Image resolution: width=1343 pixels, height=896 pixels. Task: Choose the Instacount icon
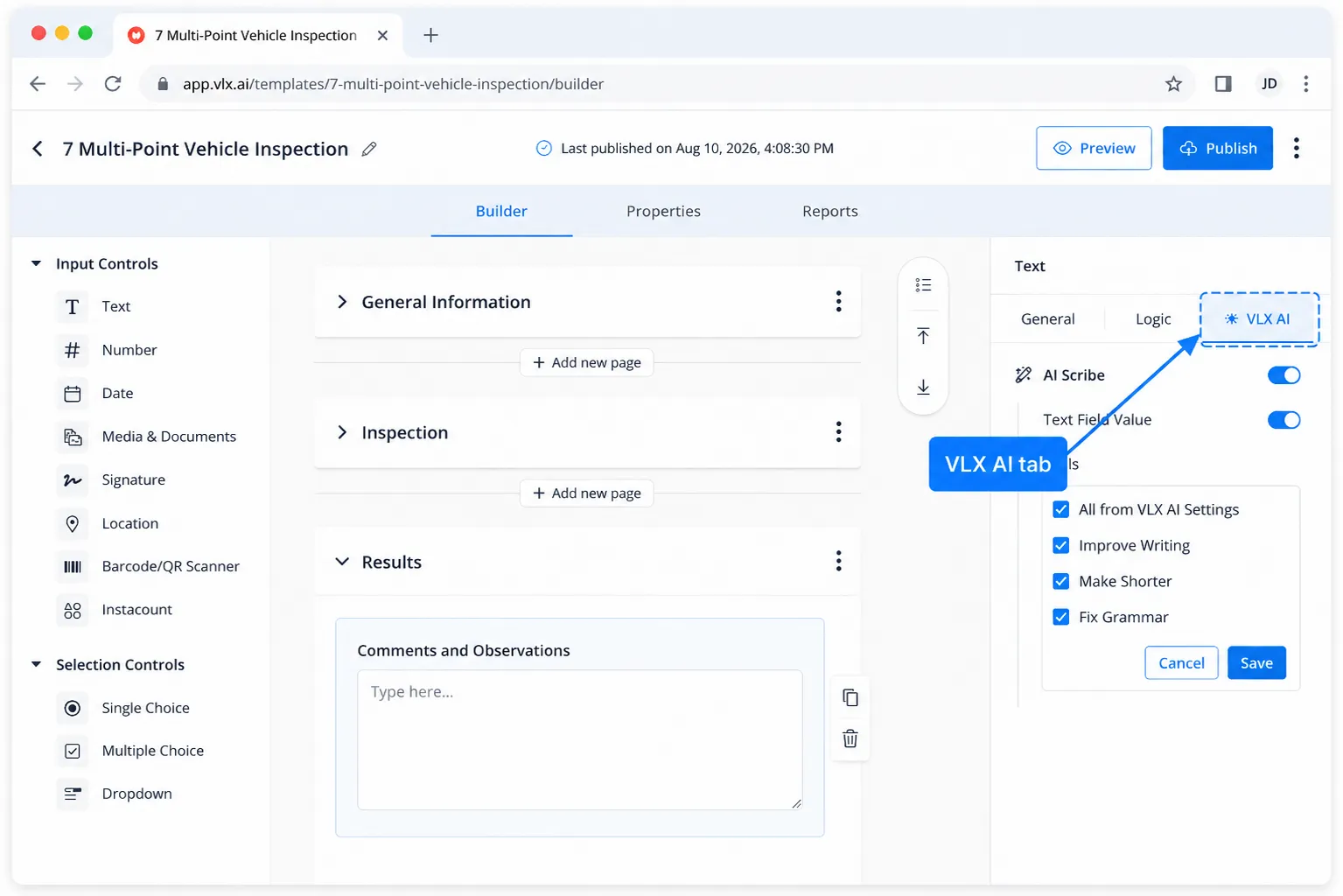pyautogui.click(x=73, y=610)
